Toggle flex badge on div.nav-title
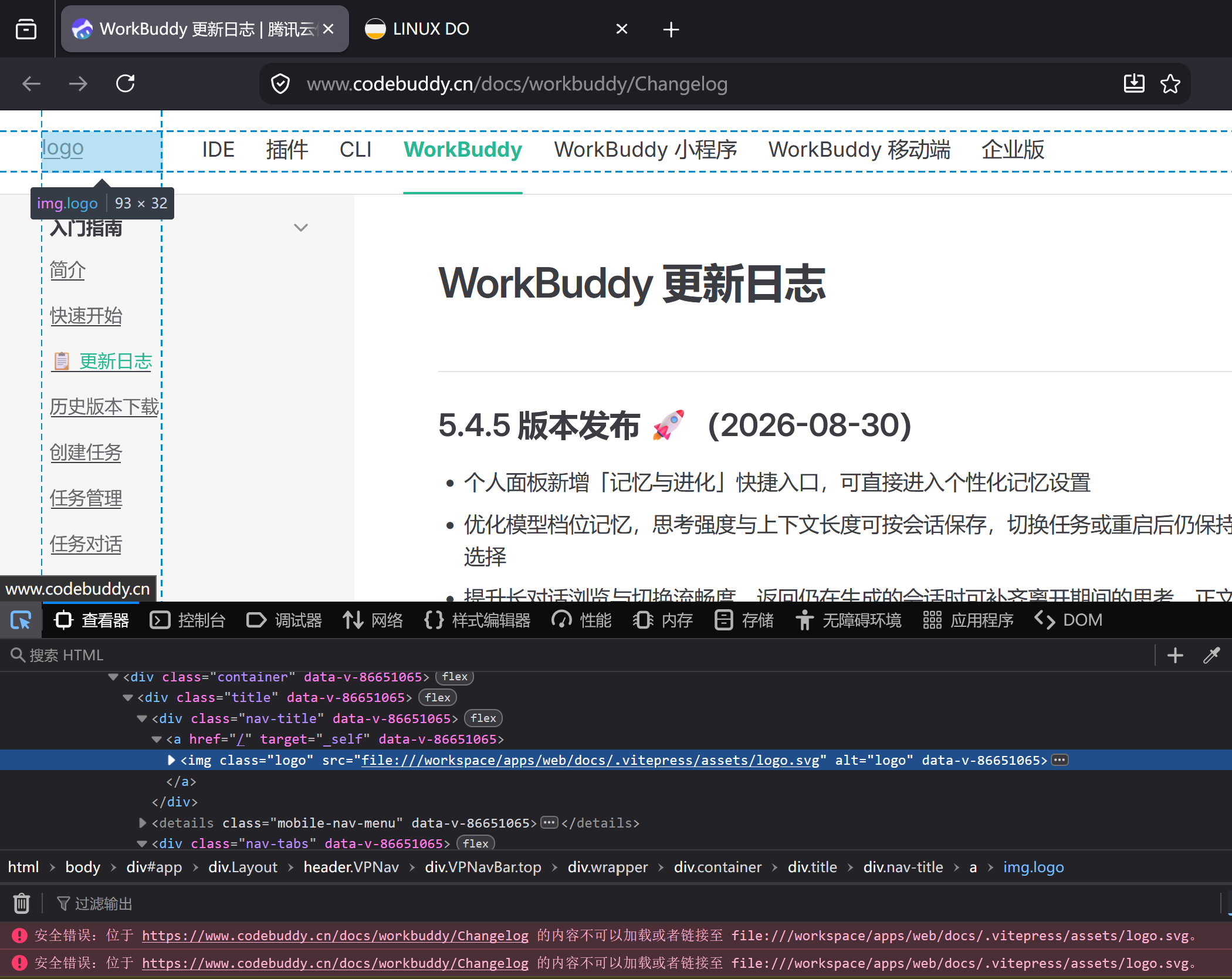Image resolution: width=1232 pixels, height=979 pixels. pyautogui.click(x=483, y=718)
